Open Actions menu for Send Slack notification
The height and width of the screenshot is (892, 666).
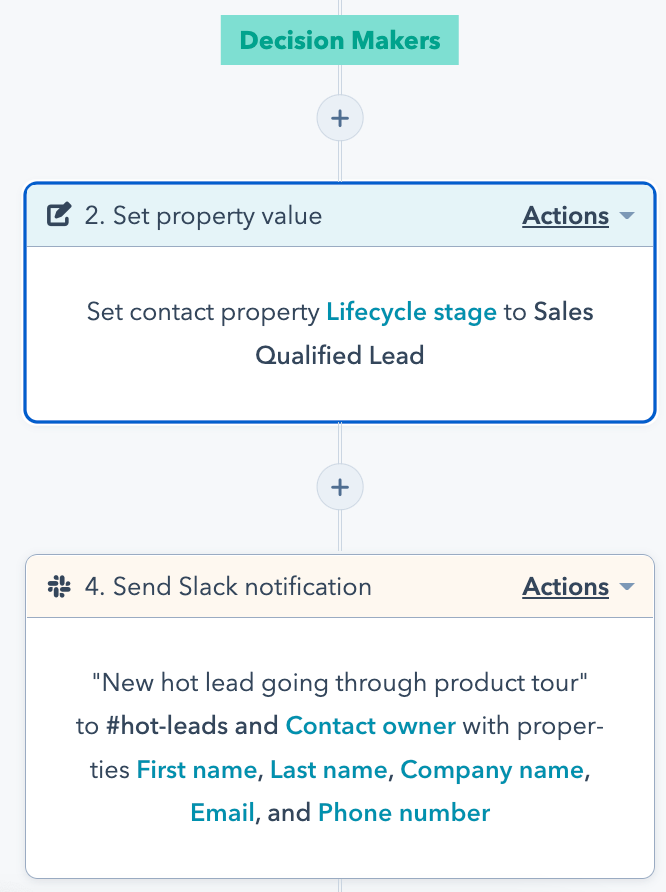click(565, 587)
